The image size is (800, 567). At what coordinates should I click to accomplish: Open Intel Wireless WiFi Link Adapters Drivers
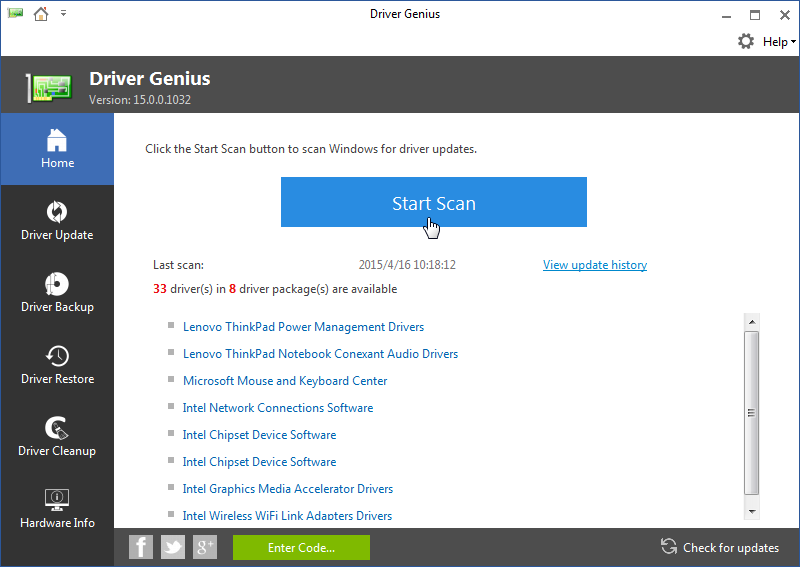(287, 515)
